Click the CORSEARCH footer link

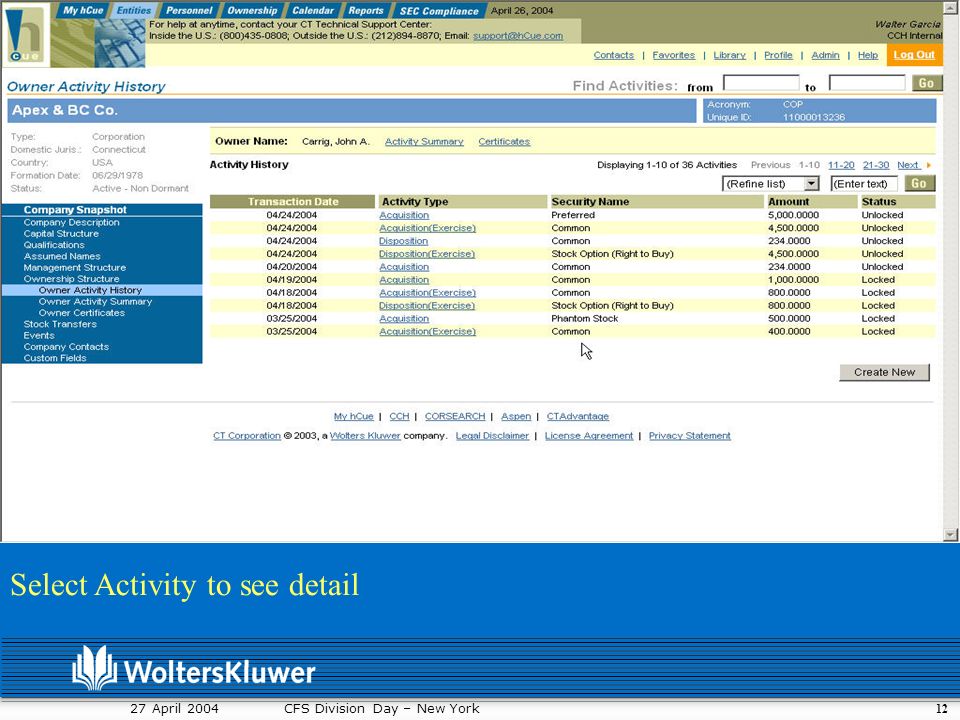(x=455, y=416)
